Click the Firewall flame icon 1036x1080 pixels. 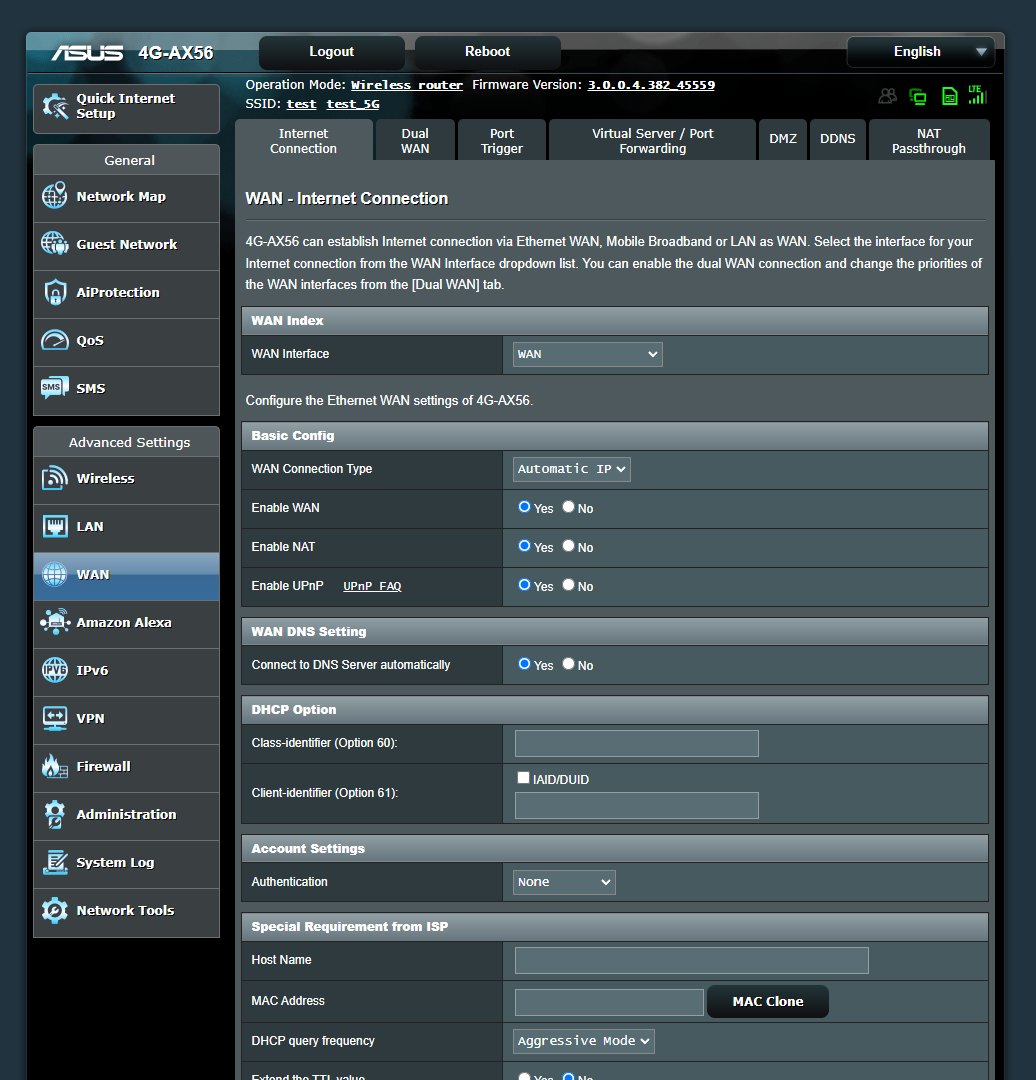click(55, 766)
